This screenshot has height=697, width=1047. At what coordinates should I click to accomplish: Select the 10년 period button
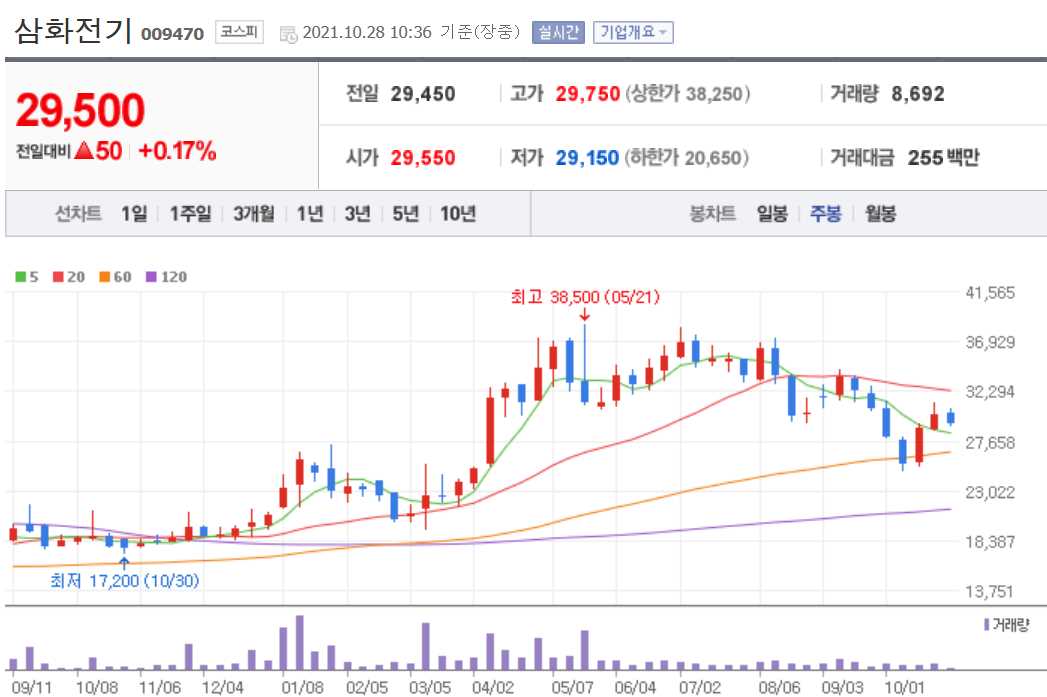tap(459, 214)
